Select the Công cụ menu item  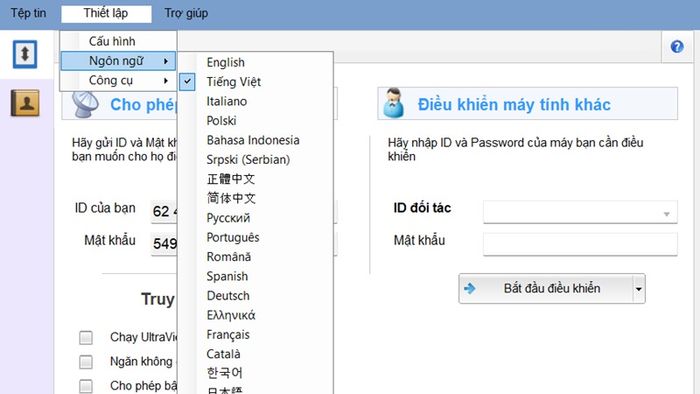click(x=118, y=80)
